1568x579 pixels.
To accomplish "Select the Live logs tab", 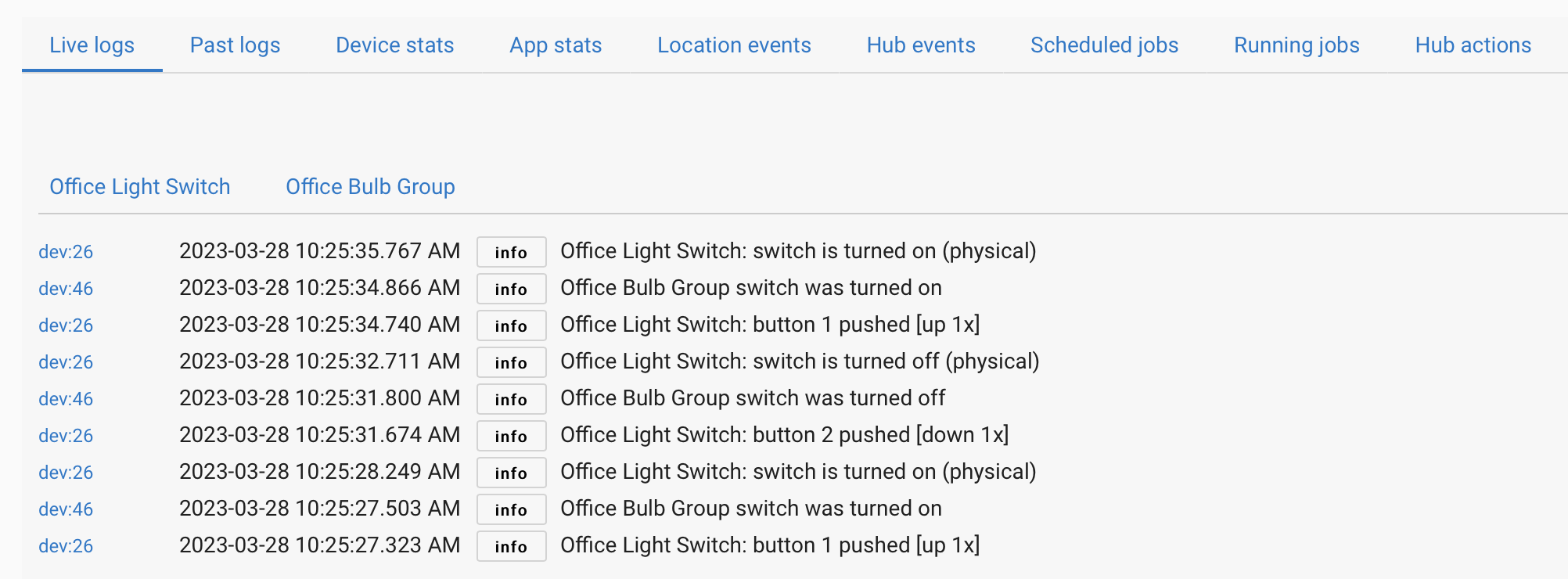I will 92,45.
